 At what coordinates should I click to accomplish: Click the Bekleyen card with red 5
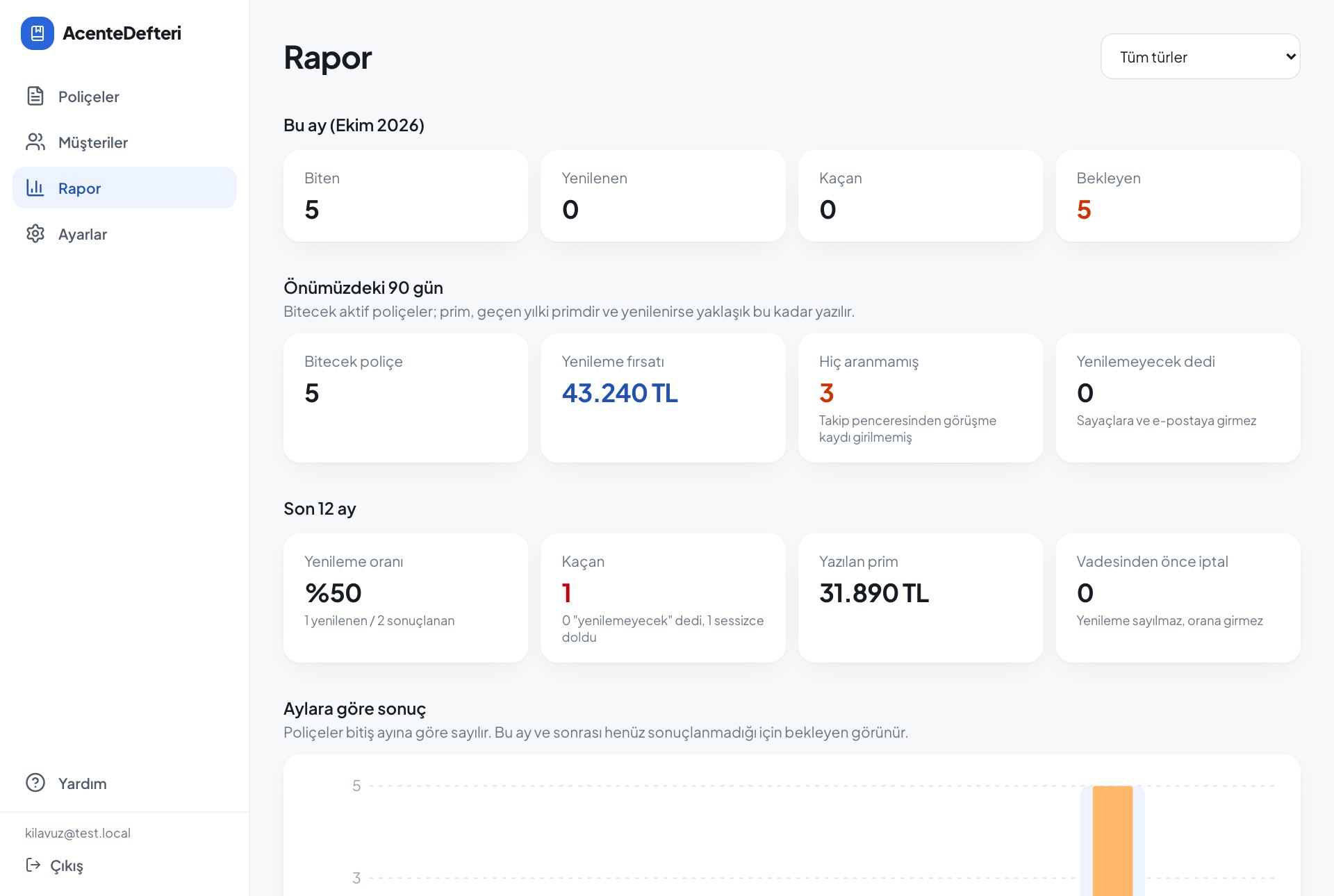(1178, 196)
